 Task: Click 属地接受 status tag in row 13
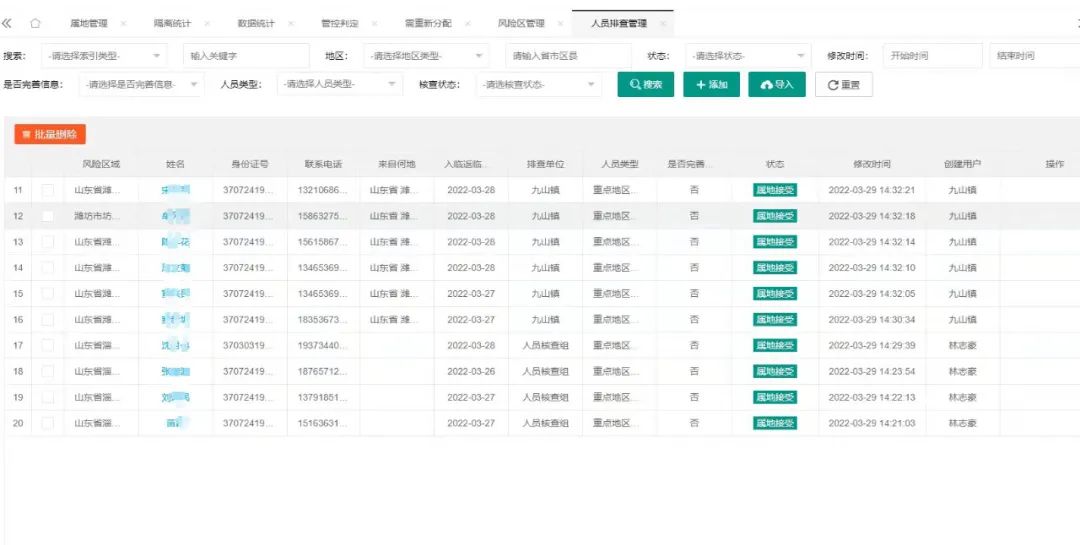[775, 242]
